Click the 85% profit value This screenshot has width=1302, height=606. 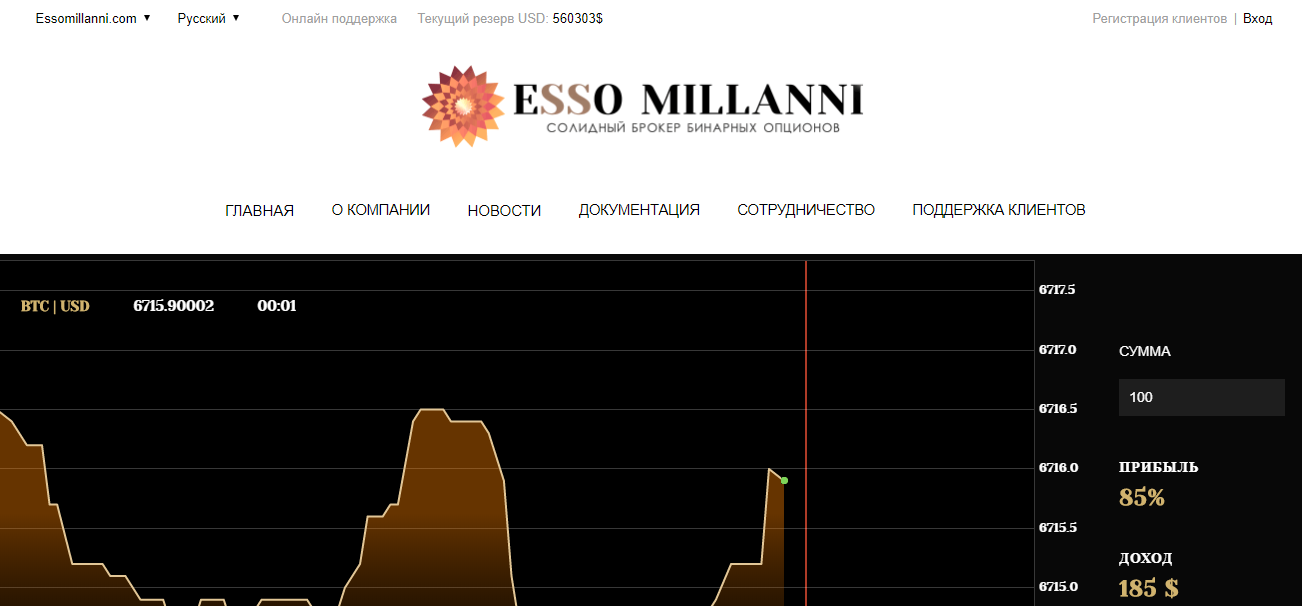tap(1142, 497)
